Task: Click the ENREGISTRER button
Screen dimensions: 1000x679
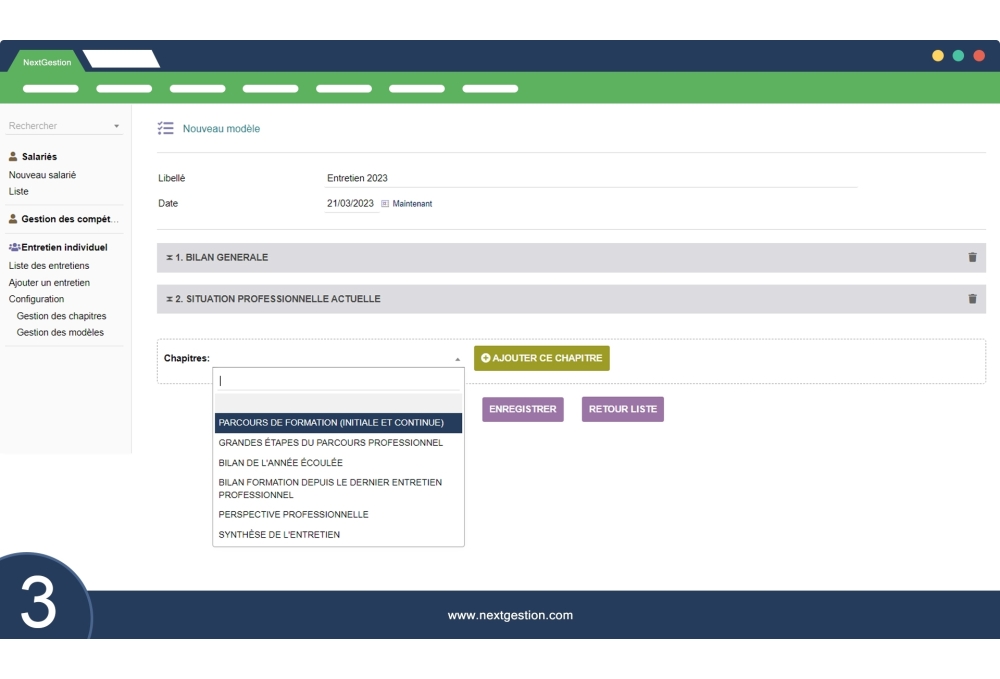Action: [x=523, y=409]
